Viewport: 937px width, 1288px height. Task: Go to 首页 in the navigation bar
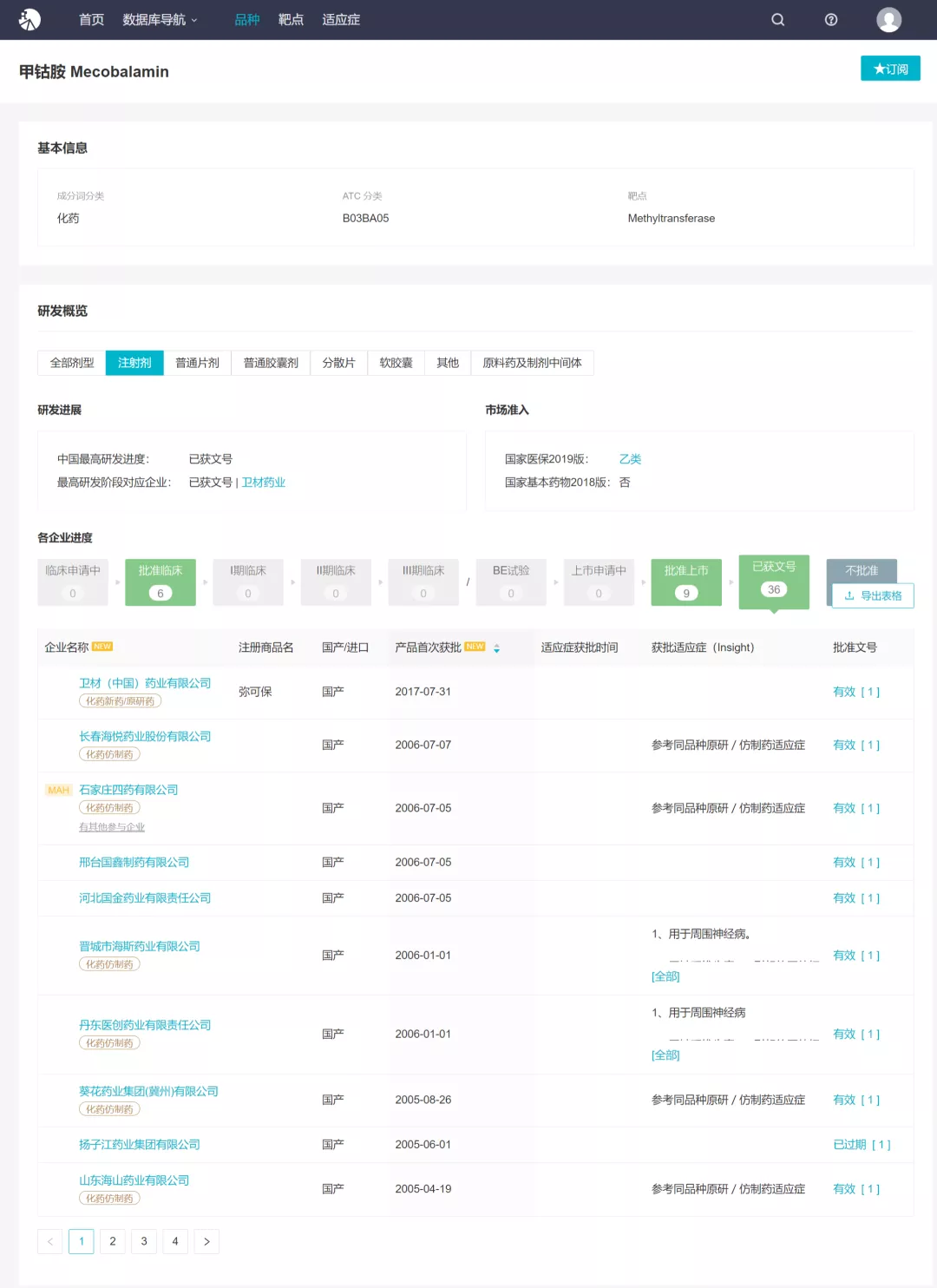91,19
